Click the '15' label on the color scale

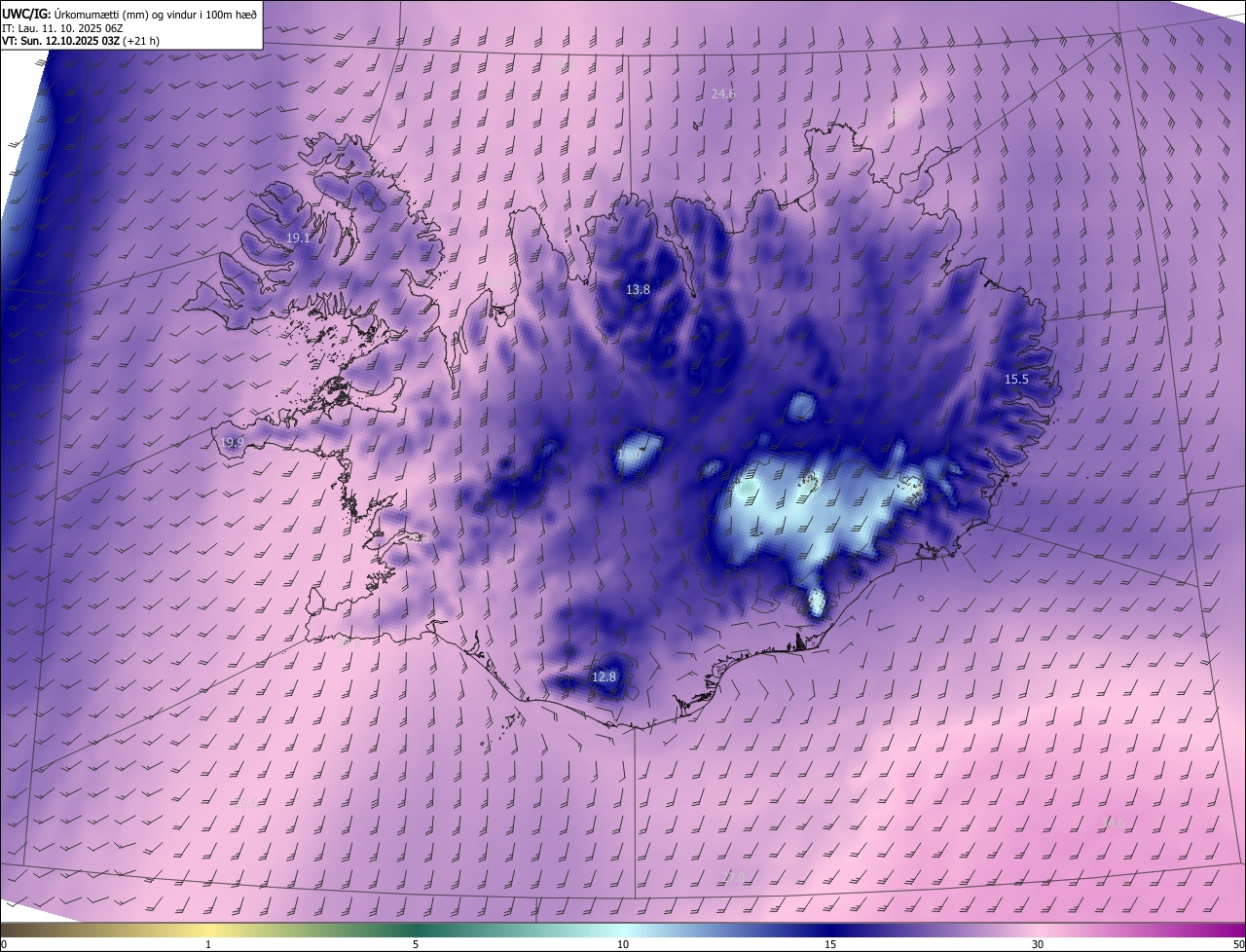pyautogui.click(x=830, y=945)
